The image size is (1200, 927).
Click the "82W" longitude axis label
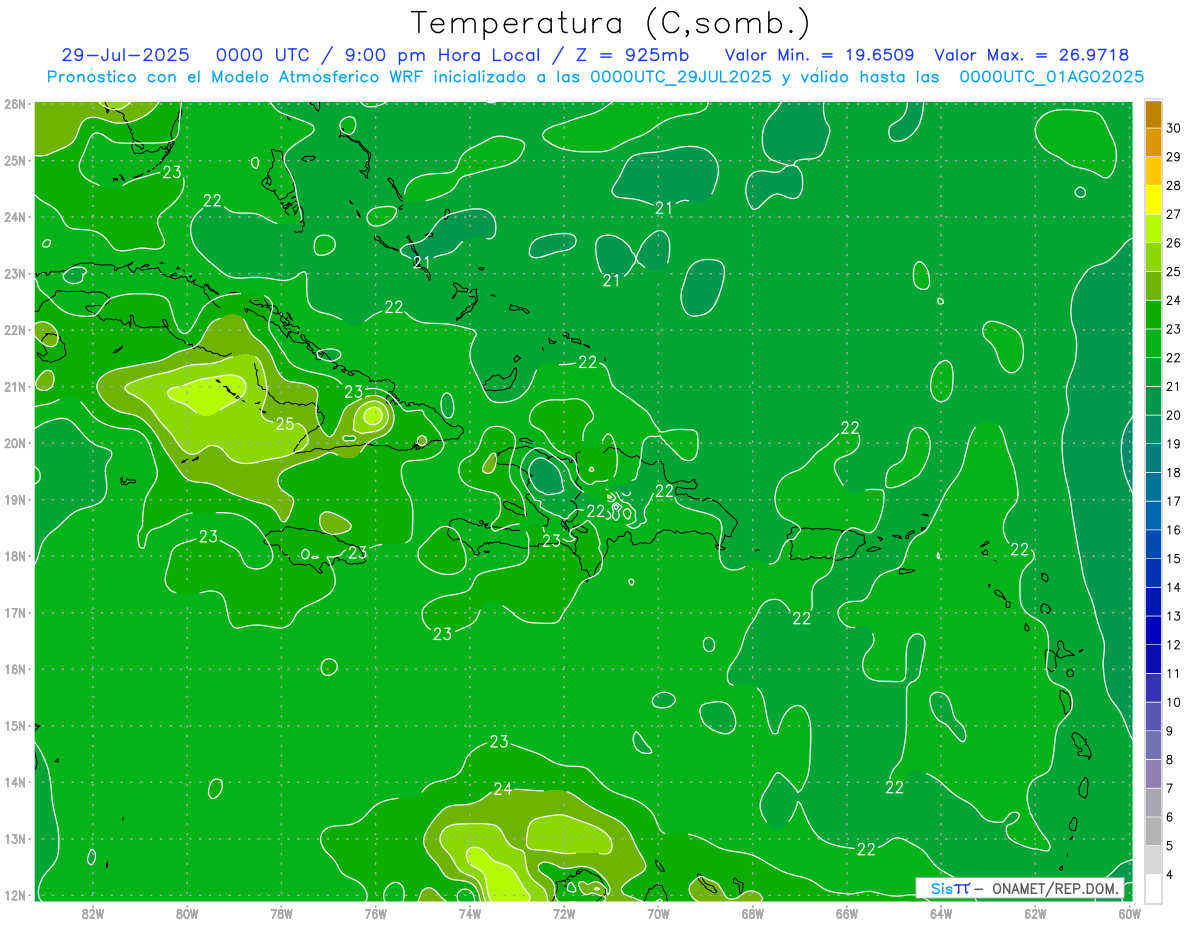[x=93, y=914]
